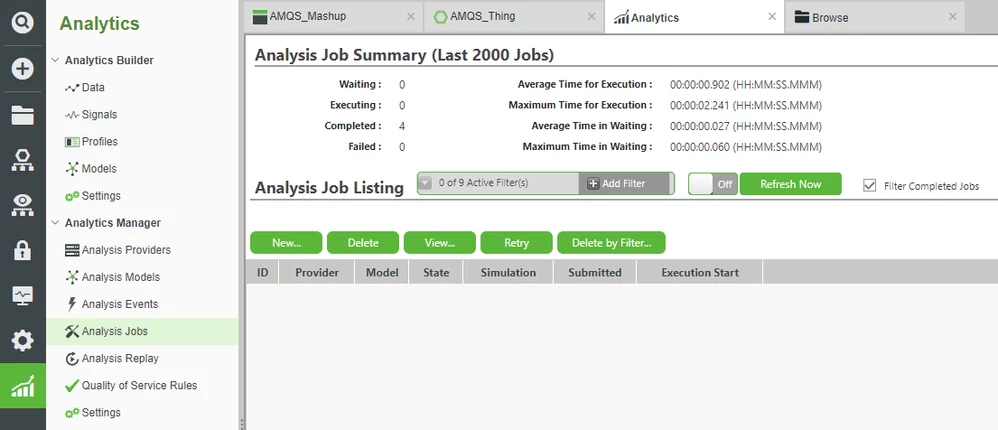
Task: Click the sidebar splitter handle dots
Action: (241, 423)
